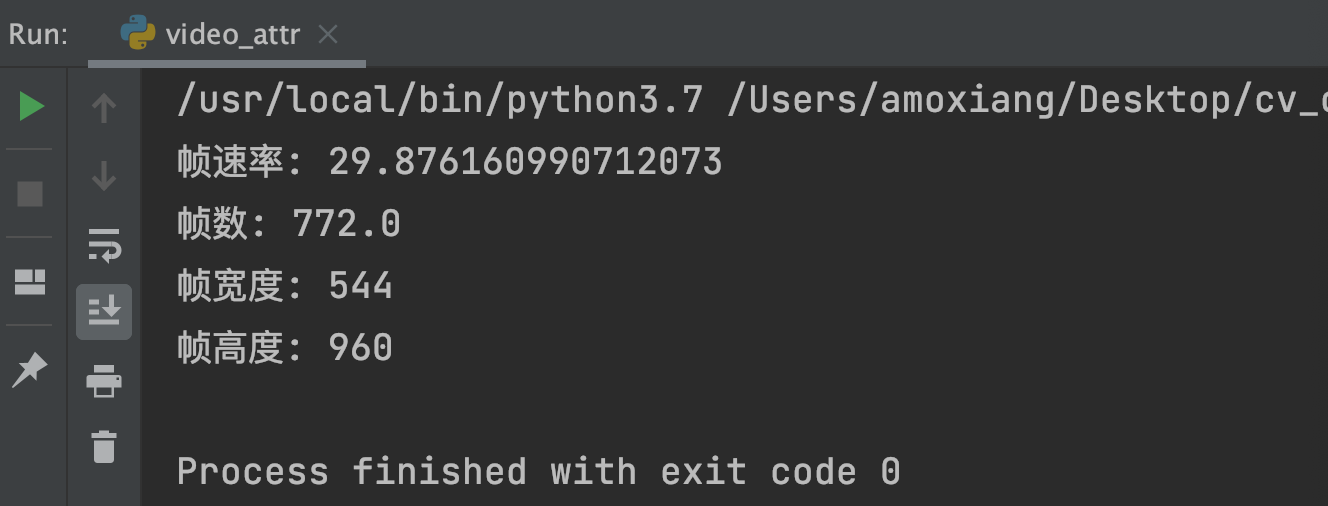The image size is (1328, 506).
Task: Click the 帧高度: 960 output line
Action: click(x=285, y=348)
